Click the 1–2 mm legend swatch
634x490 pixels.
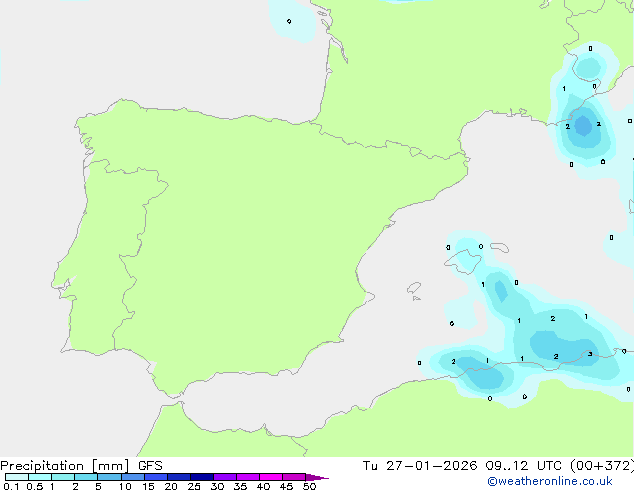point(63,477)
